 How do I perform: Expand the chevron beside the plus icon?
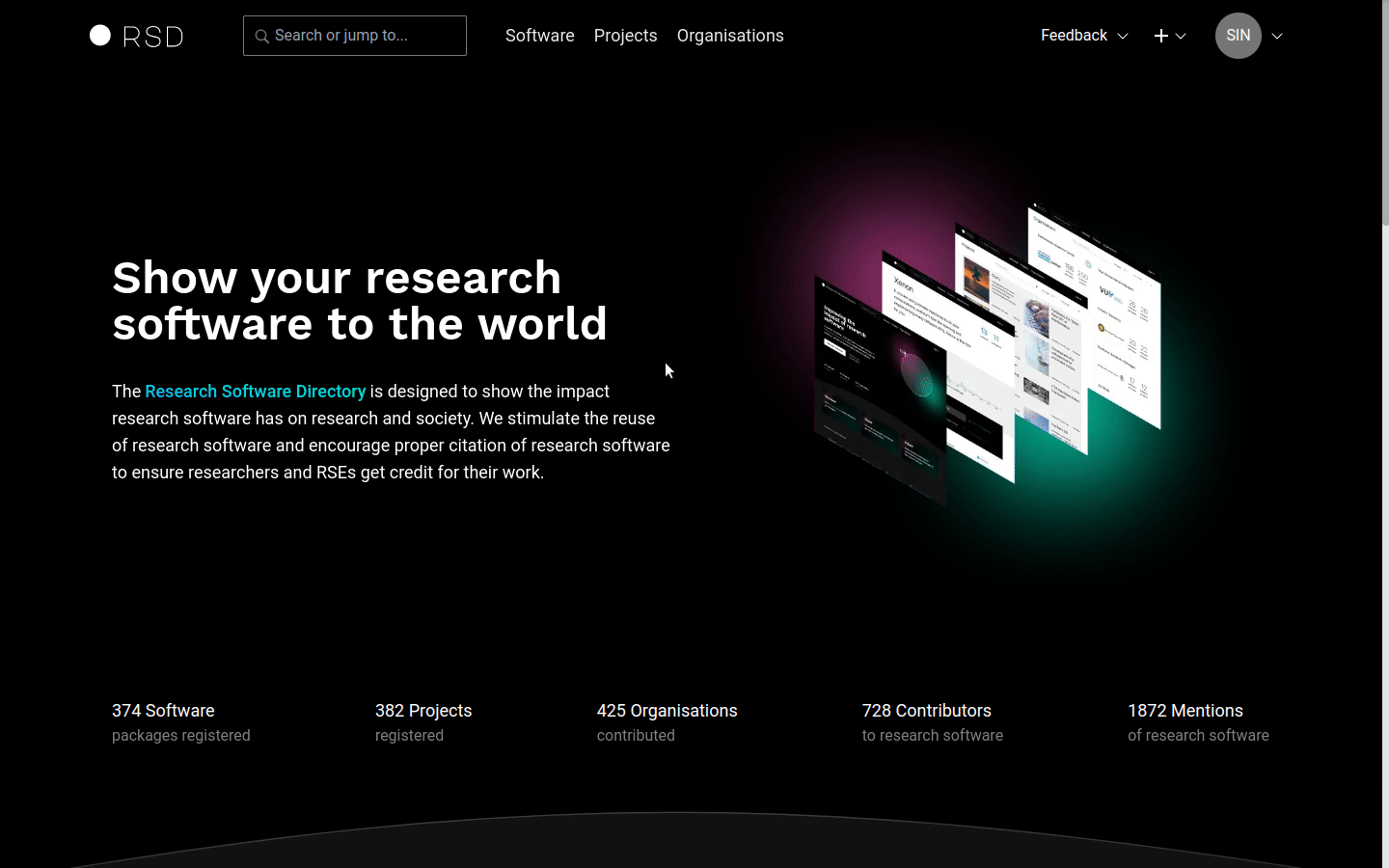click(1181, 37)
